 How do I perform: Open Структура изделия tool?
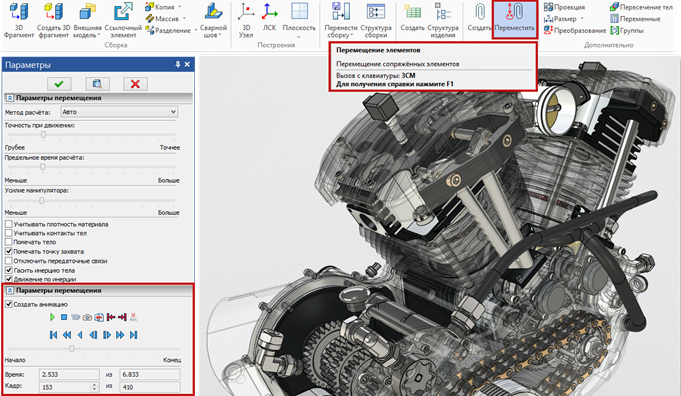(443, 20)
